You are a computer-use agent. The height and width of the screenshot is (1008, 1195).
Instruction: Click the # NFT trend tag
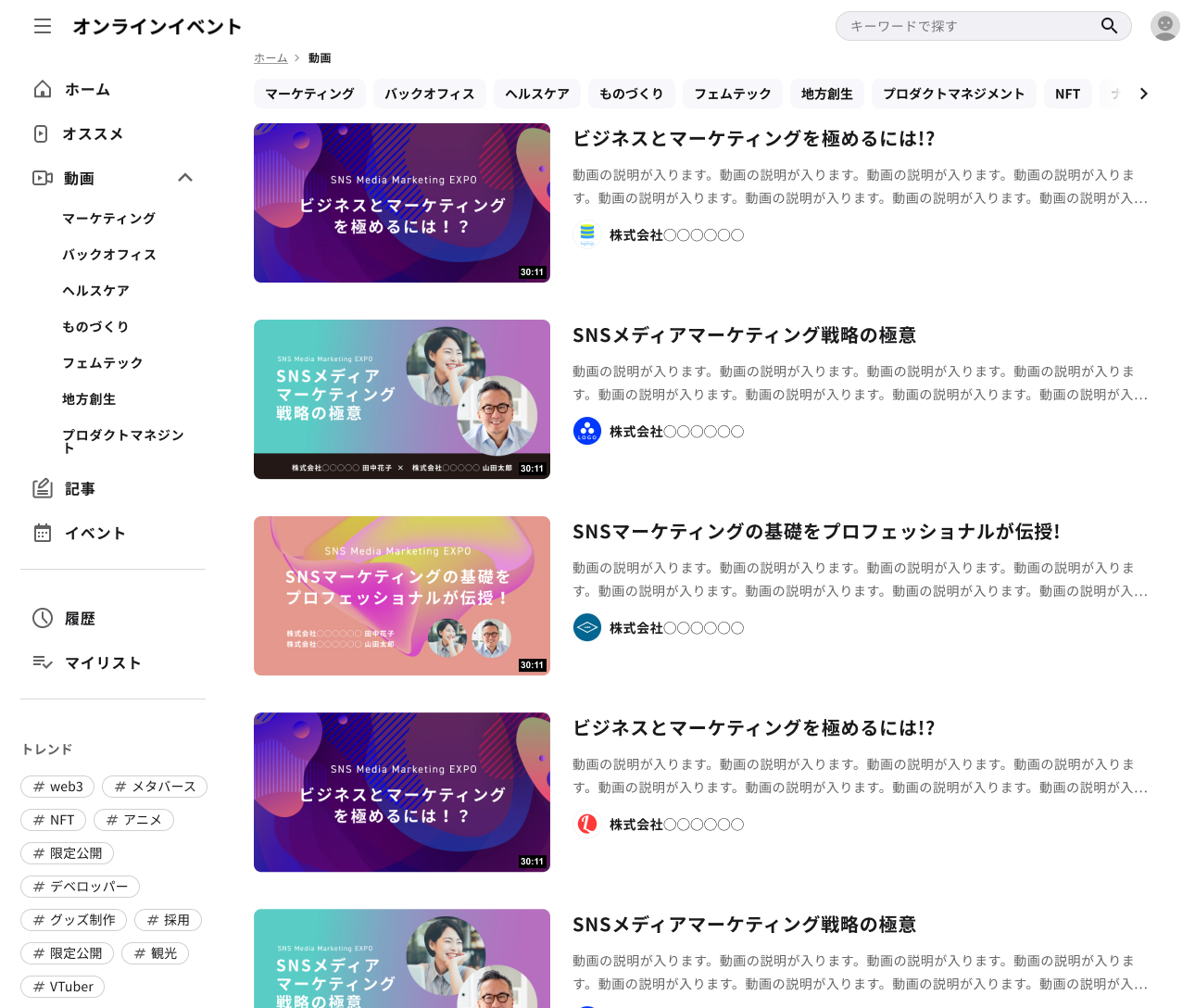[54, 820]
